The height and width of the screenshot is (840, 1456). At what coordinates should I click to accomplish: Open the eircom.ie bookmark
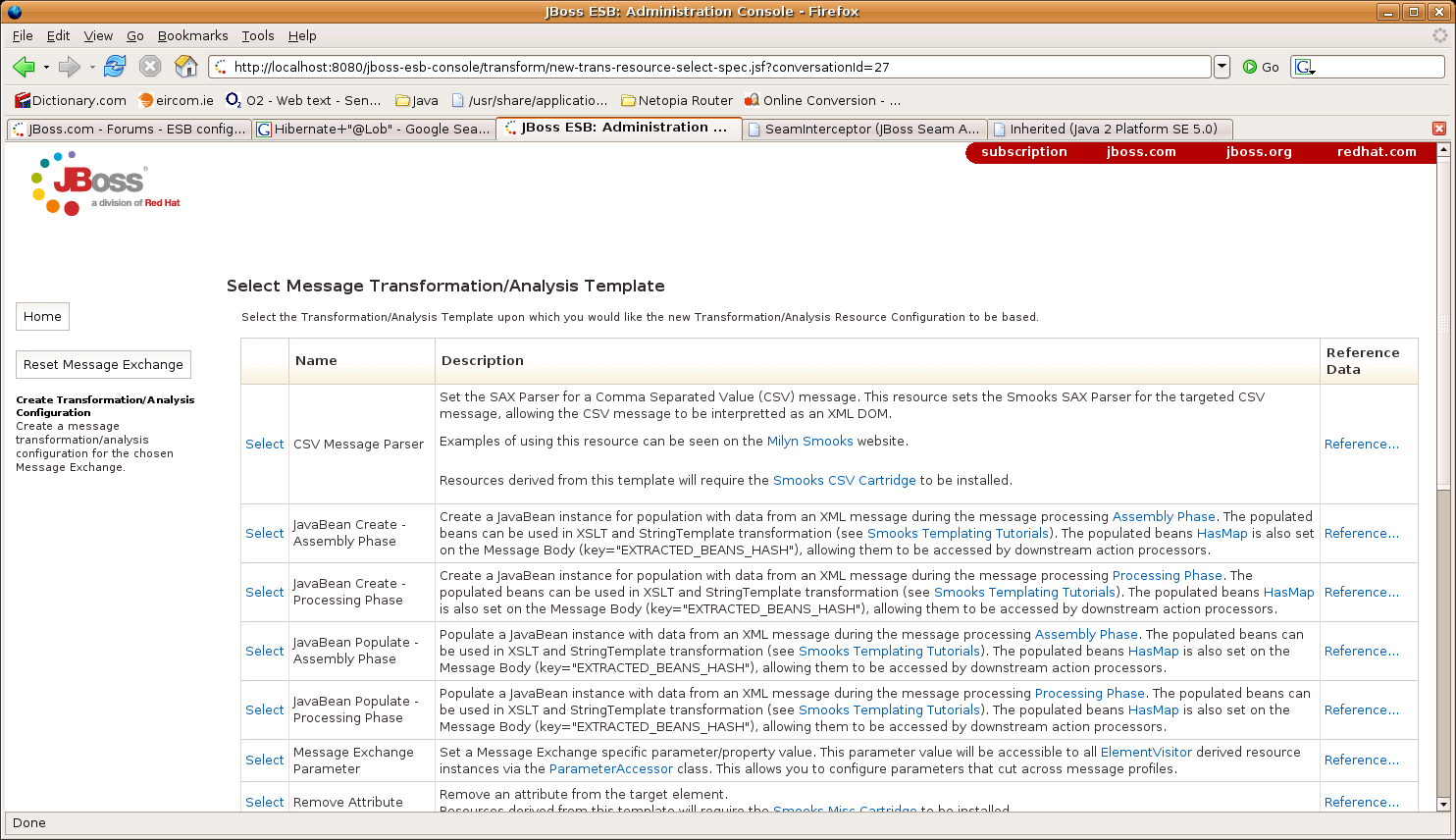(x=177, y=100)
